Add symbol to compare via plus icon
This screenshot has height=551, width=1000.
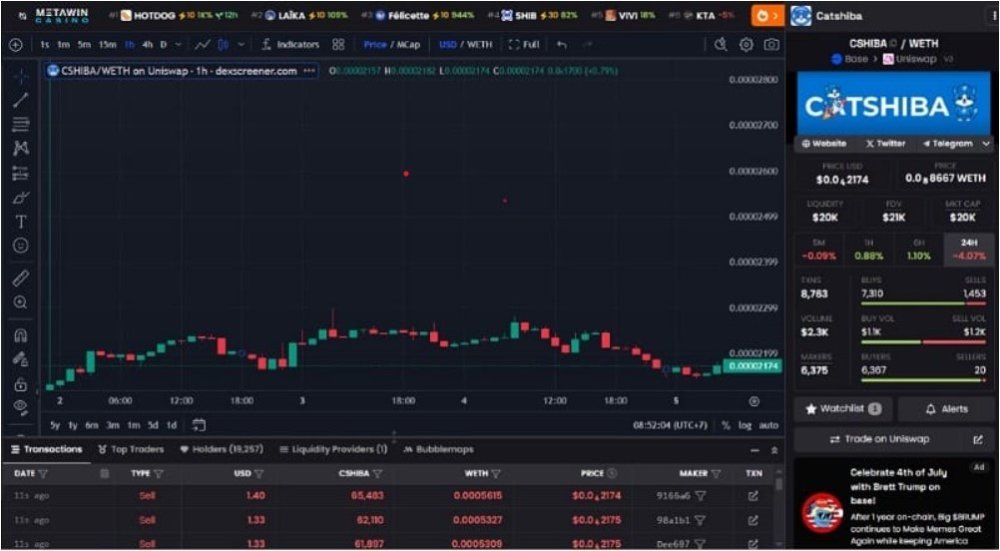(x=15, y=45)
